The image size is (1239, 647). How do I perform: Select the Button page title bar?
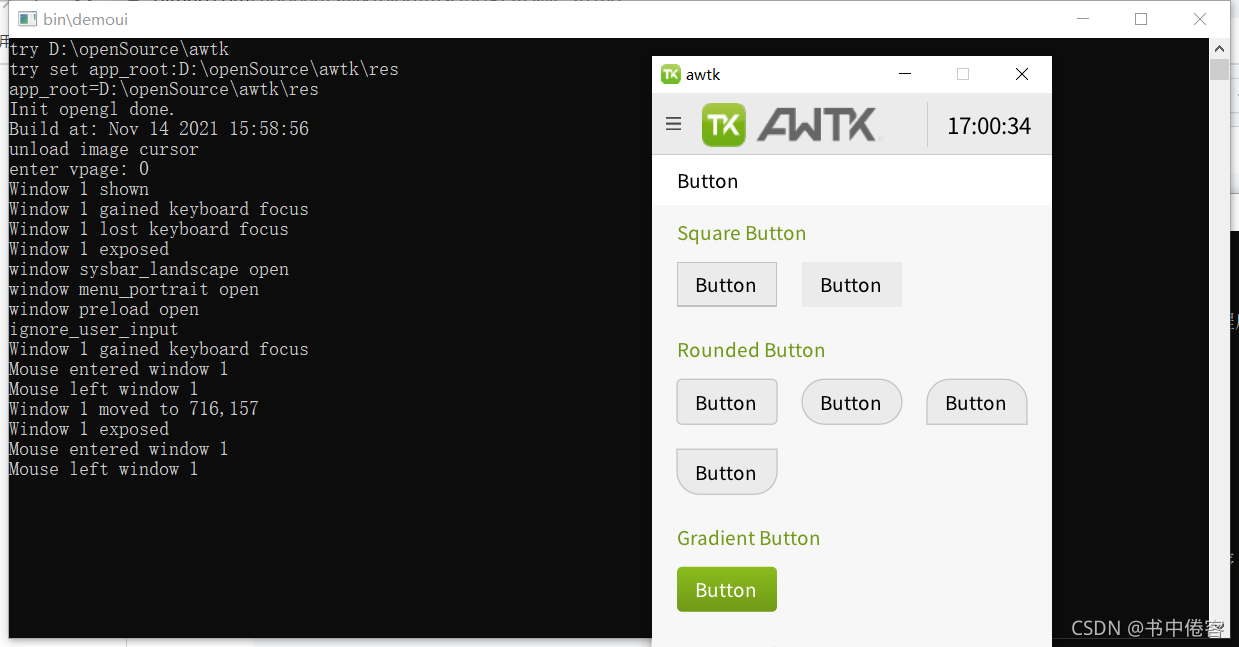[x=707, y=181]
